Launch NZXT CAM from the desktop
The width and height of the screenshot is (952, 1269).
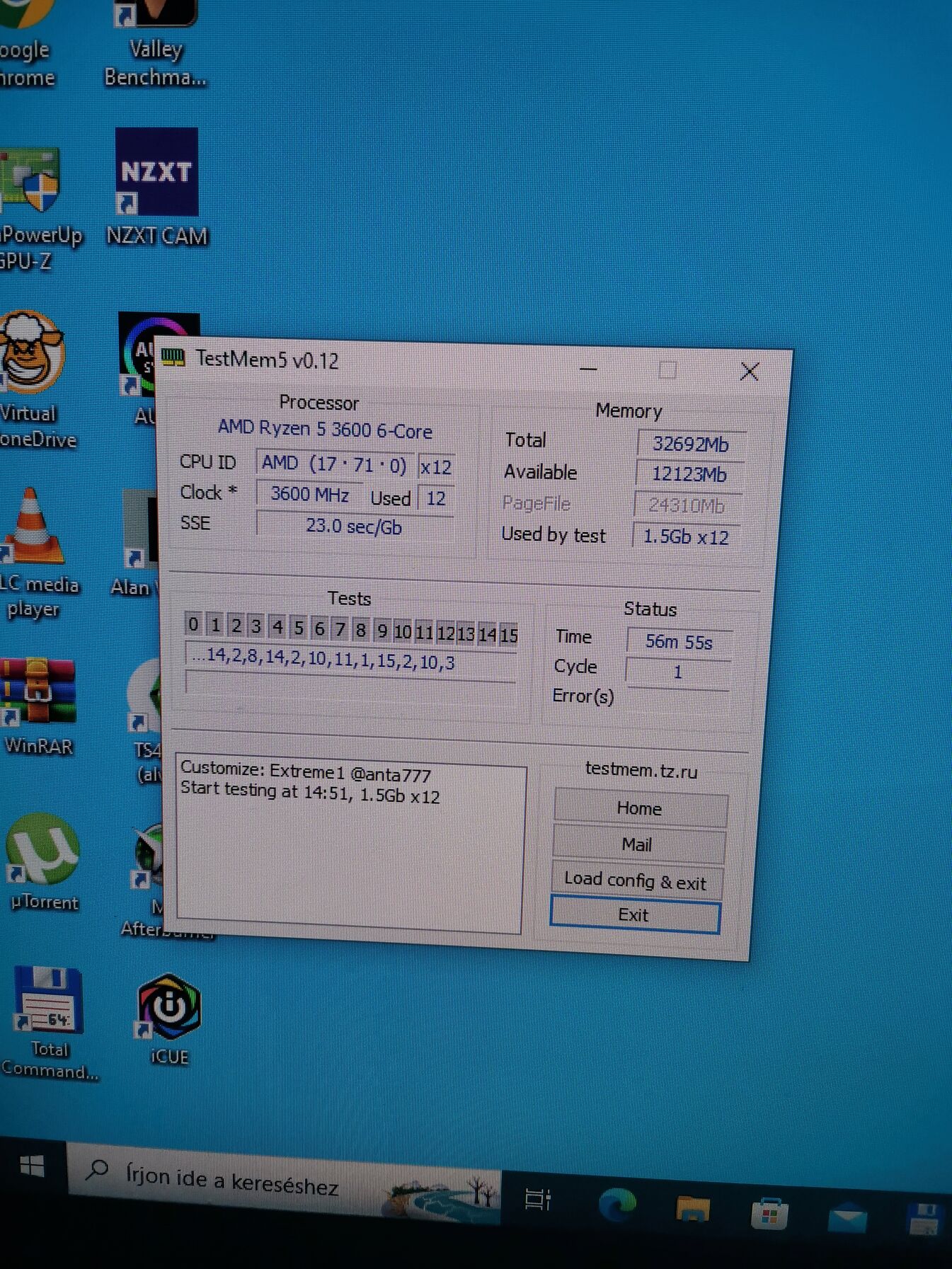click(x=156, y=188)
